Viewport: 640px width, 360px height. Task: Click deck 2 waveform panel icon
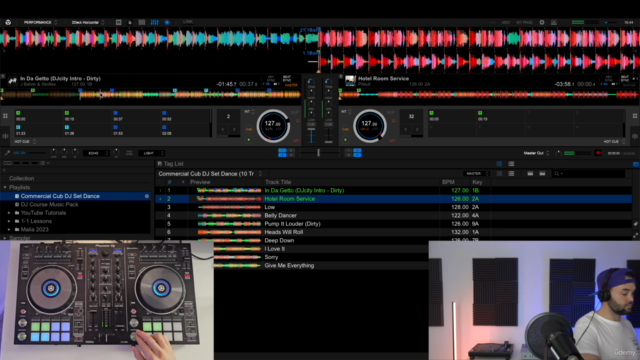[x=635, y=136]
